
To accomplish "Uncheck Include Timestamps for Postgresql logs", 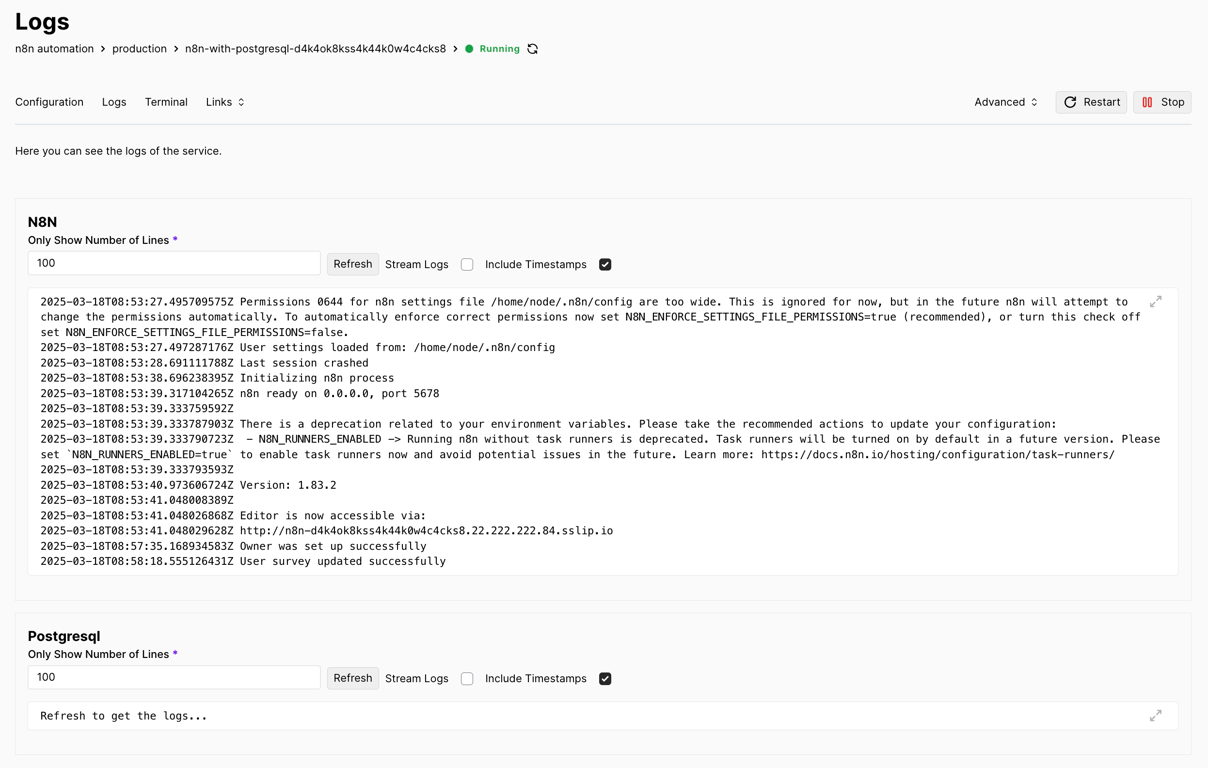I will click(605, 678).
